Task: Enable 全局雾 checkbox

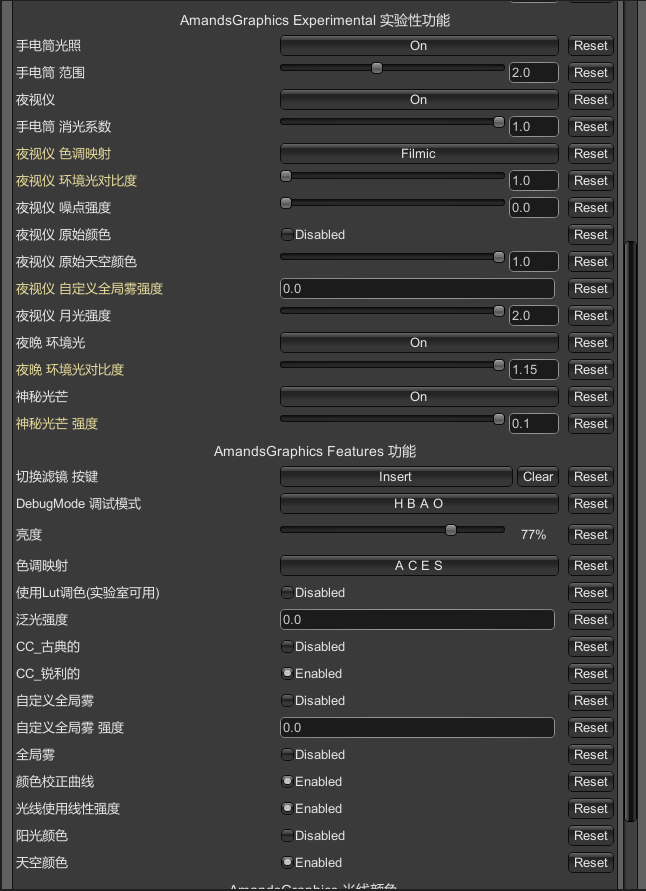Action: point(287,755)
